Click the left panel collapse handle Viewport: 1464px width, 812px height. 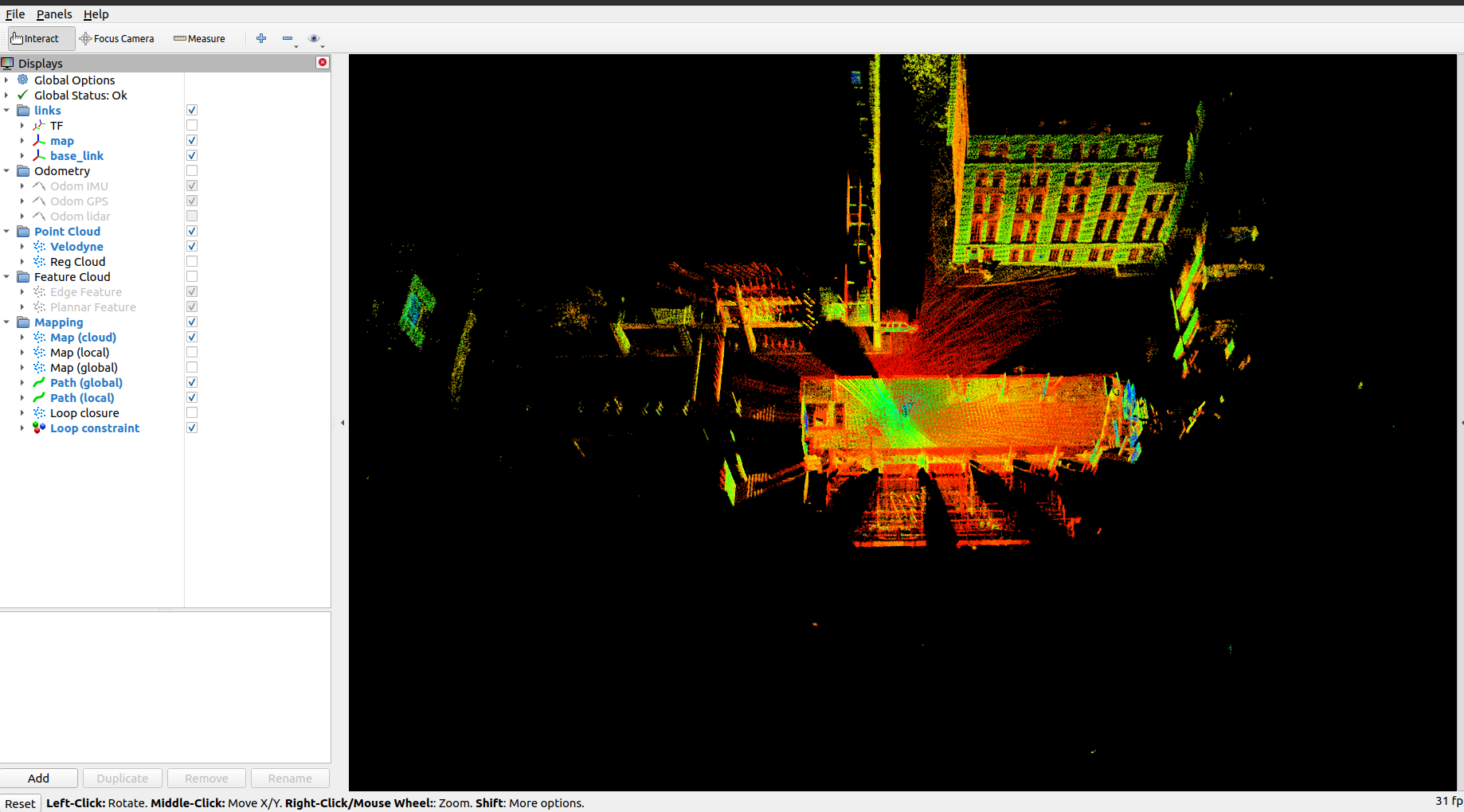pos(343,423)
